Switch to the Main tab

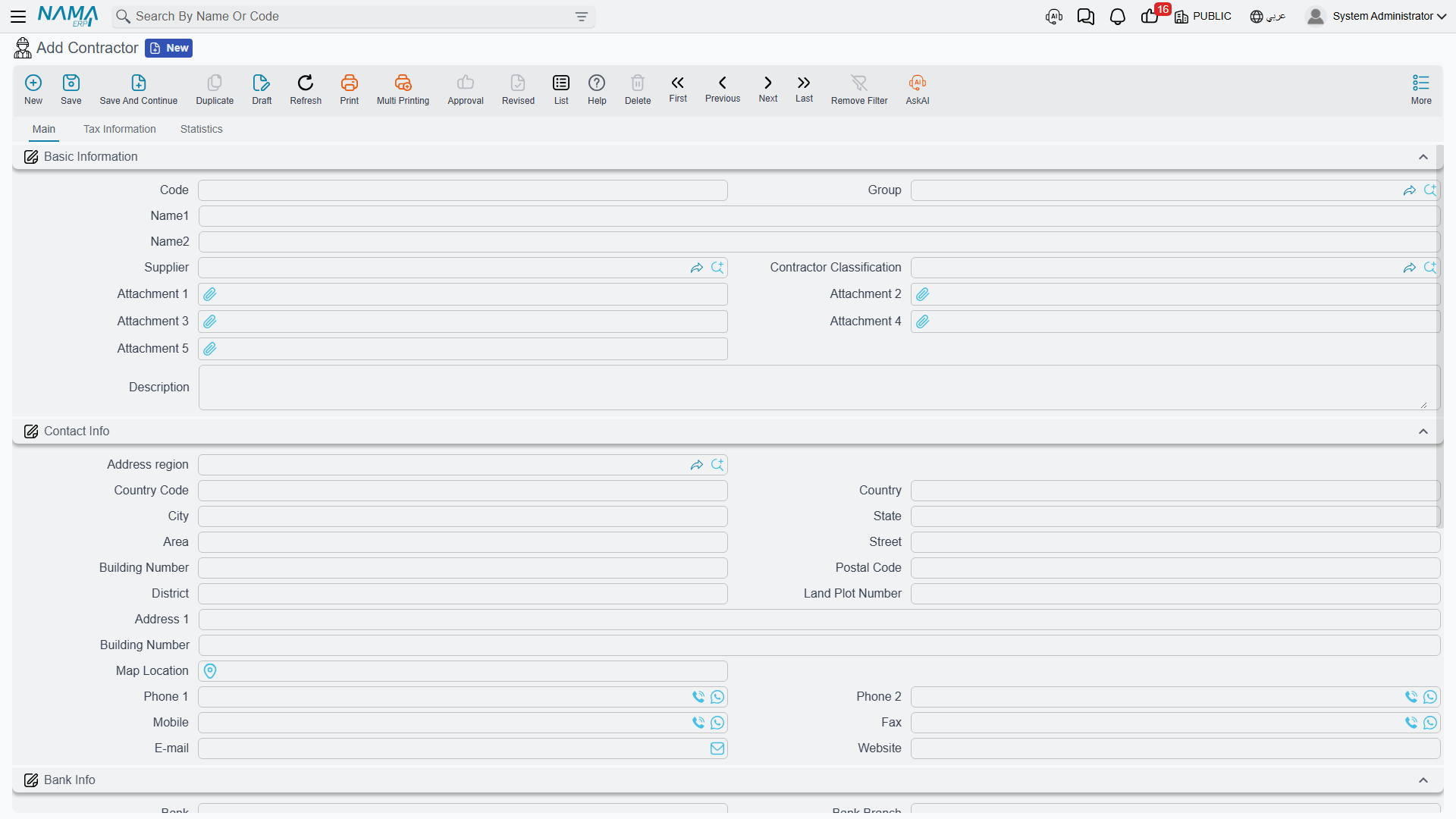point(44,129)
